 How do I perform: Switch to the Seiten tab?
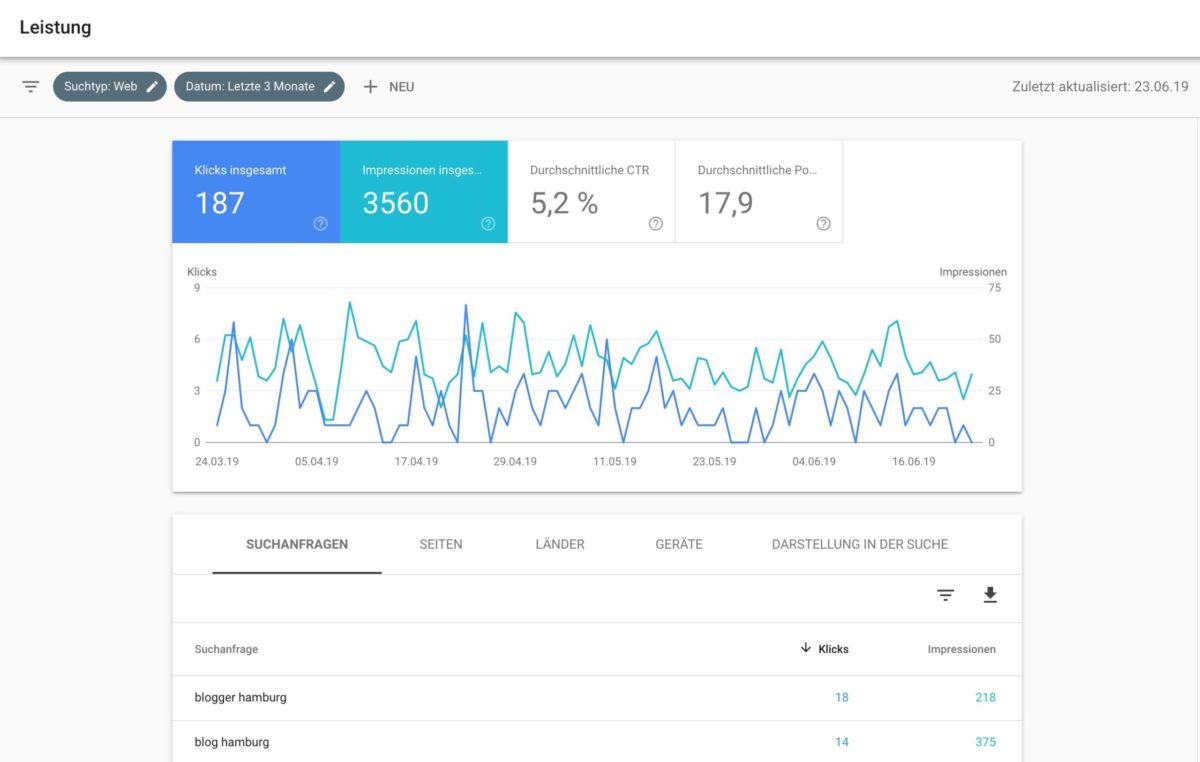tap(441, 545)
